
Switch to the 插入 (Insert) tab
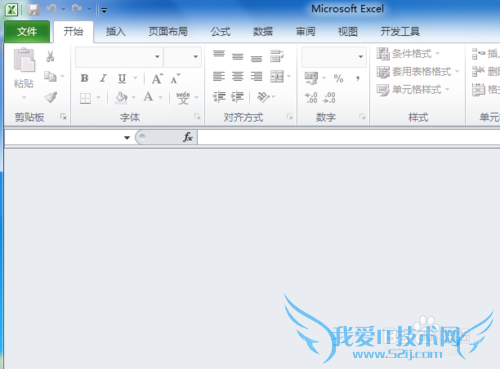[x=116, y=32]
